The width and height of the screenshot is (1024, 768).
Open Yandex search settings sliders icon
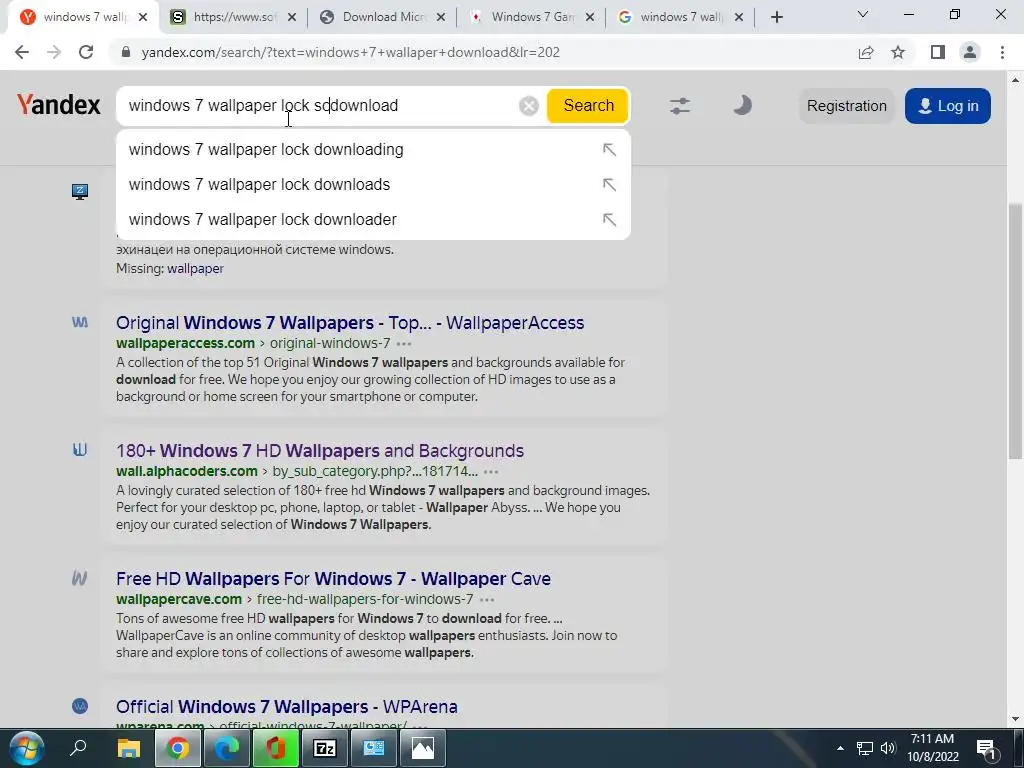click(x=680, y=106)
